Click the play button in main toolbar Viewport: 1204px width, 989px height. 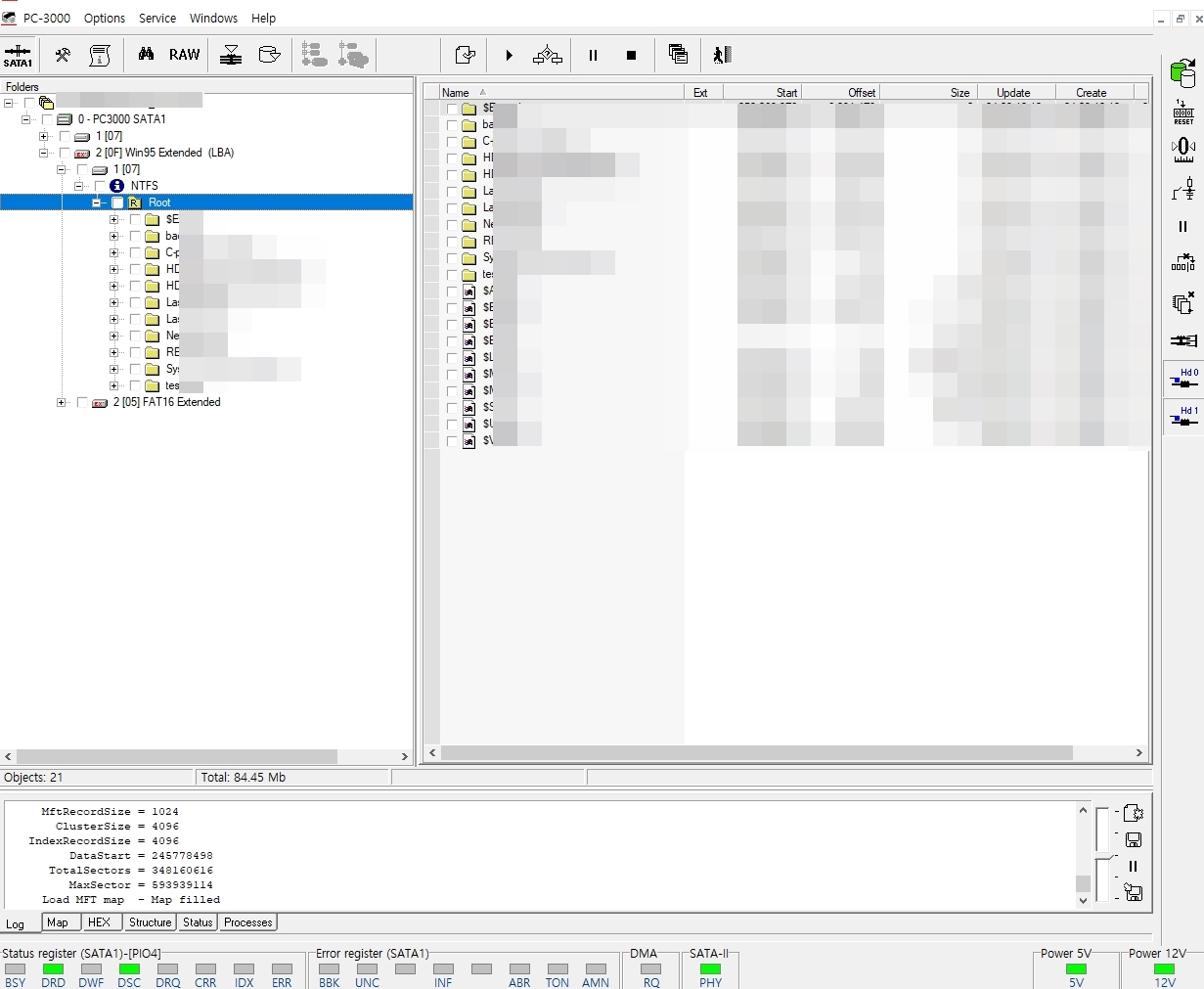[x=509, y=55]
